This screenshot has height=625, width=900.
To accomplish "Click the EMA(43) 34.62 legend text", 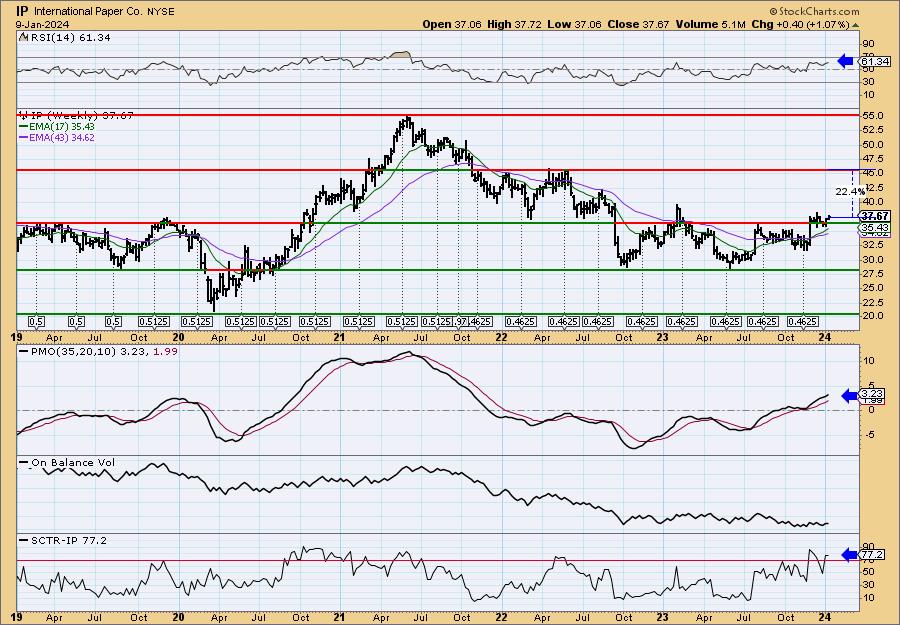I will click(x=62, y=138).
